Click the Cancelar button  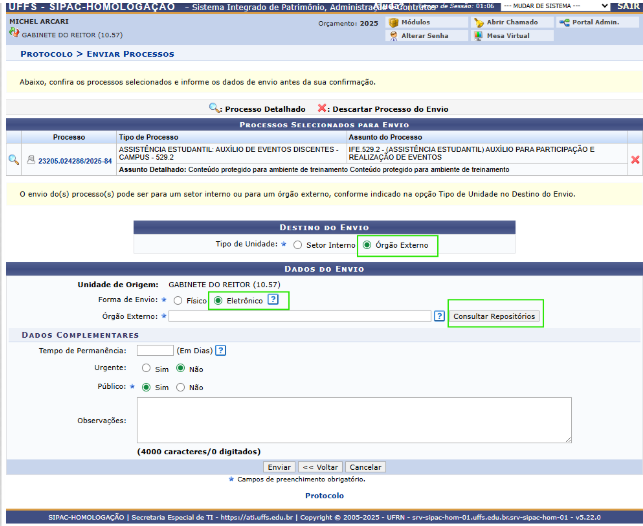[365, 467]
